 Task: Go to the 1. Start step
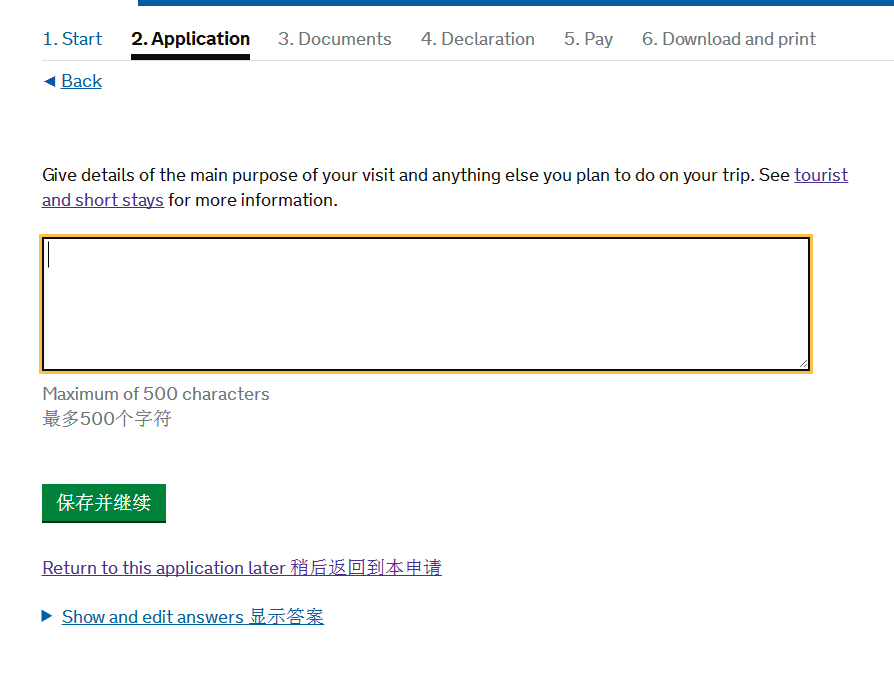coord(72,39)
